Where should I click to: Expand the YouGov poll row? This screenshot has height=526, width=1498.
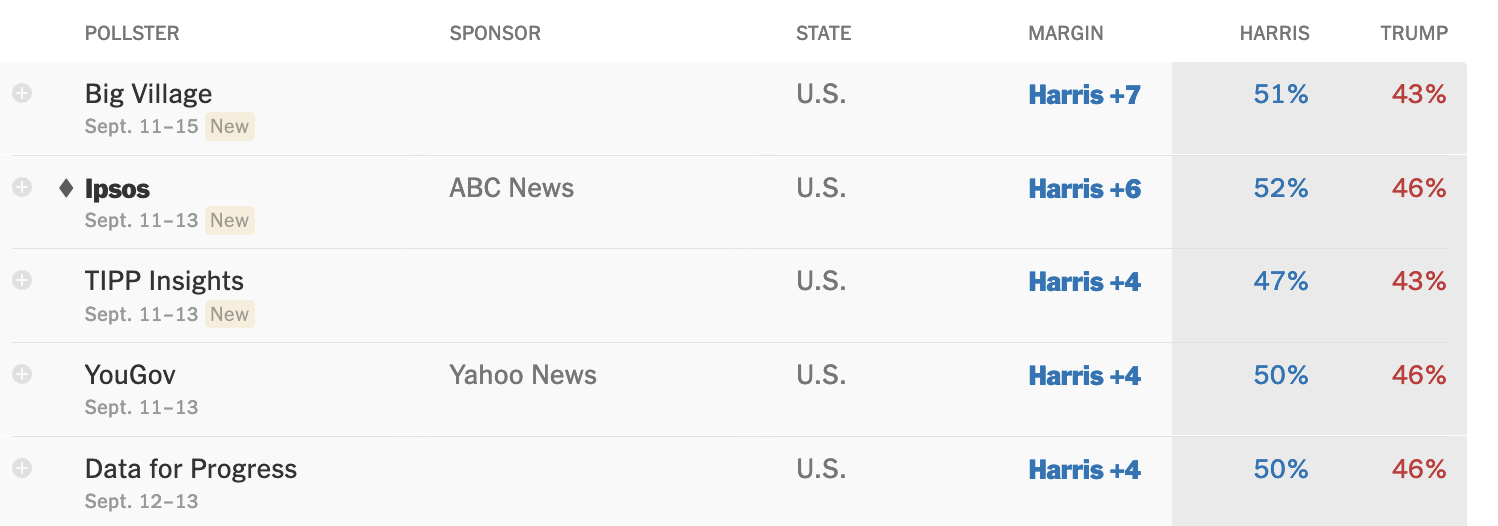22,374
